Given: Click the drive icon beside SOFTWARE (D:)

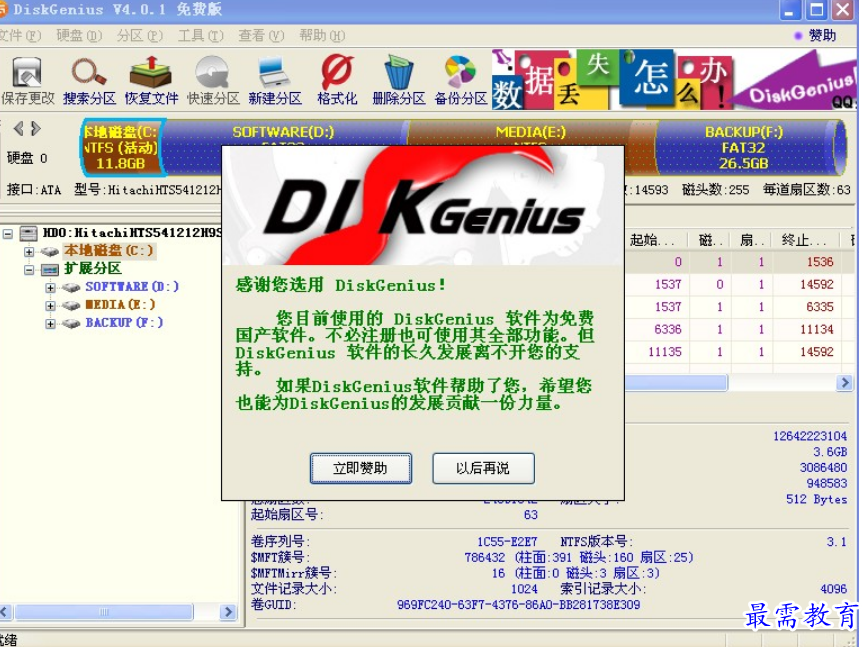Looking at the screenshot, I should click(71, 288).
